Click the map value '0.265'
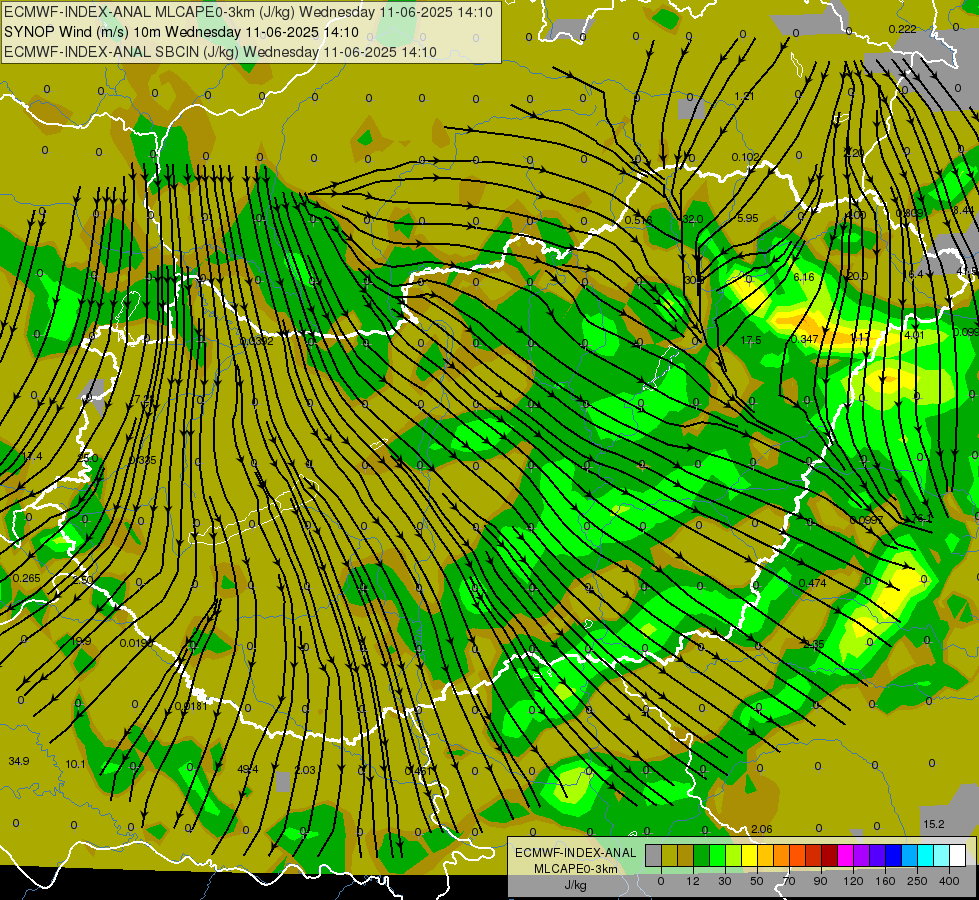979x900 pixels. (26, 578)
